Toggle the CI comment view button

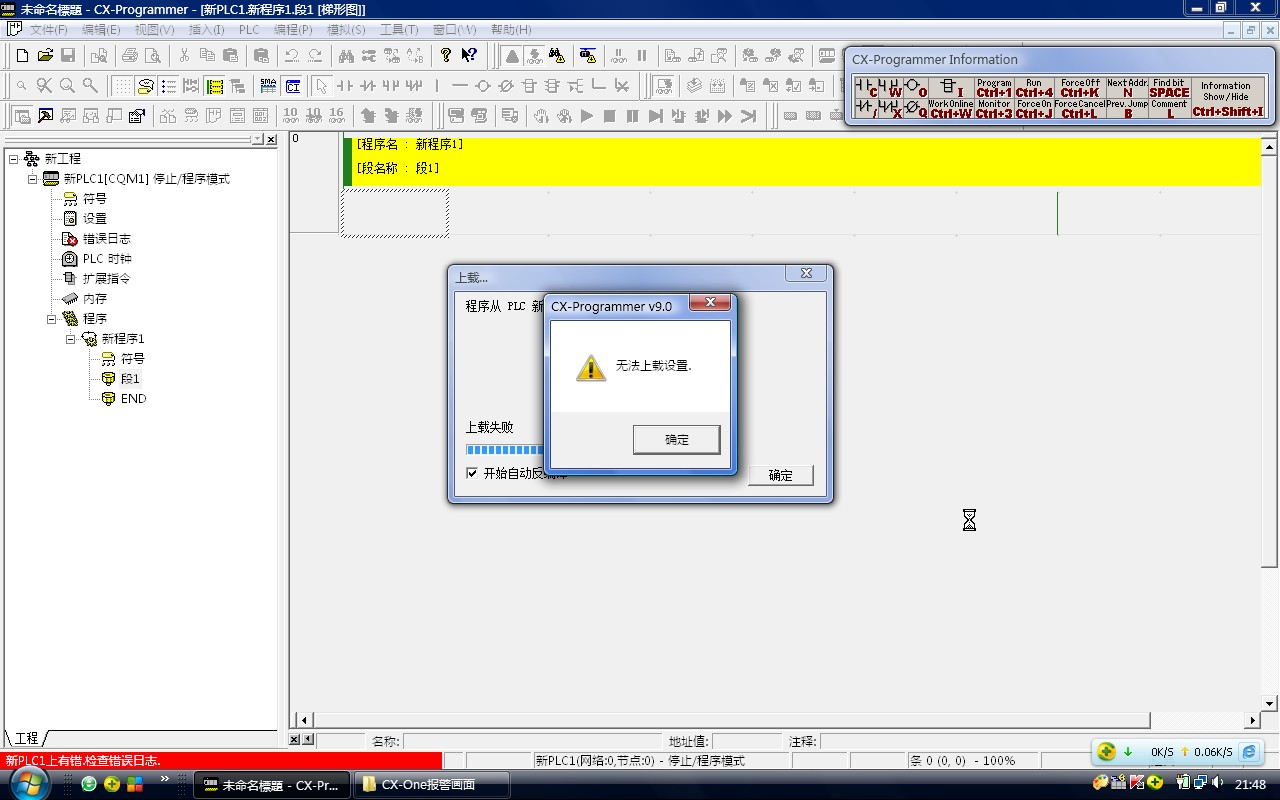click(292, 86)
